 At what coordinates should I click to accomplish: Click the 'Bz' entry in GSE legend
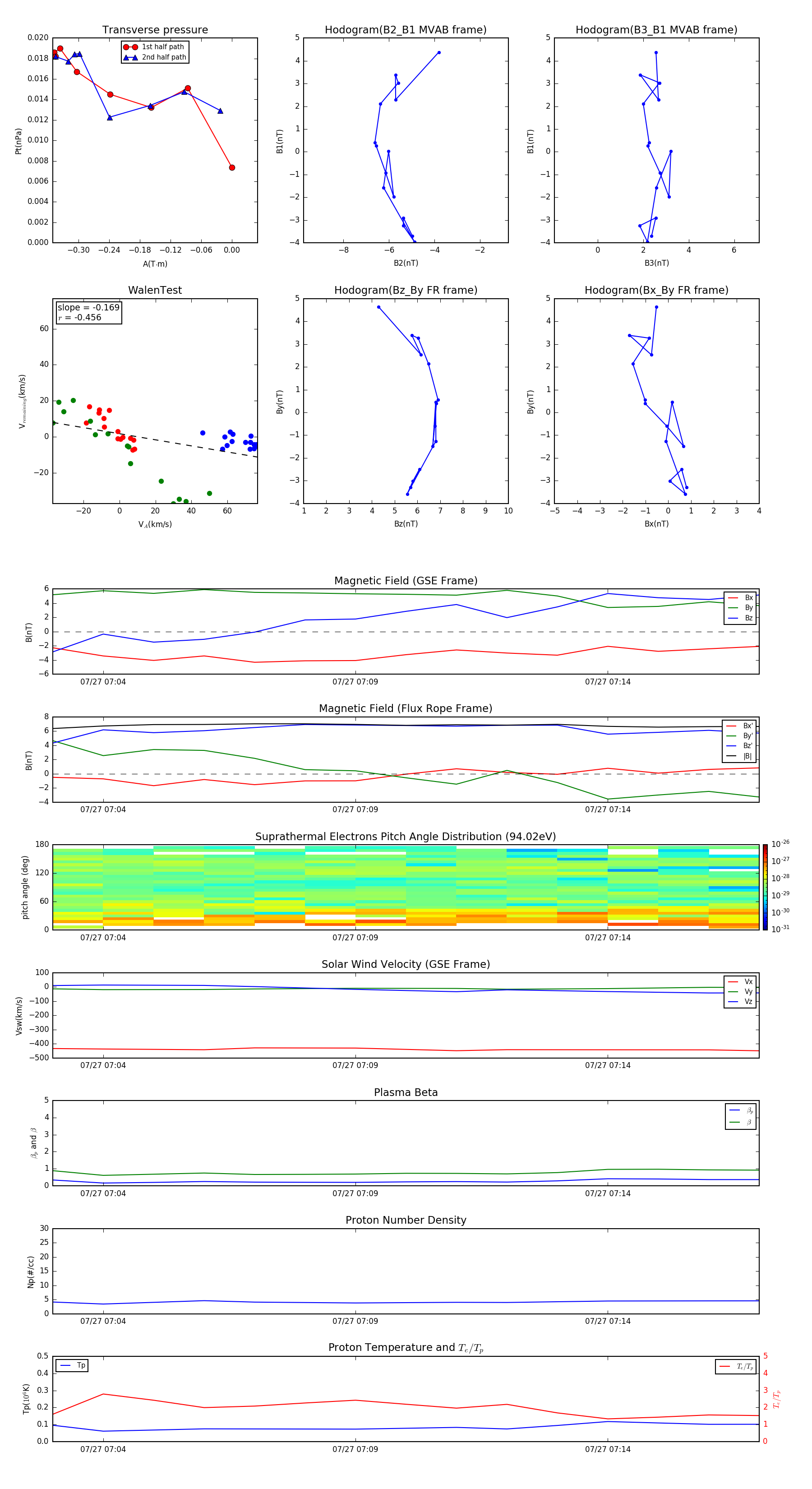pyautogui.click(x=740, y=618)
